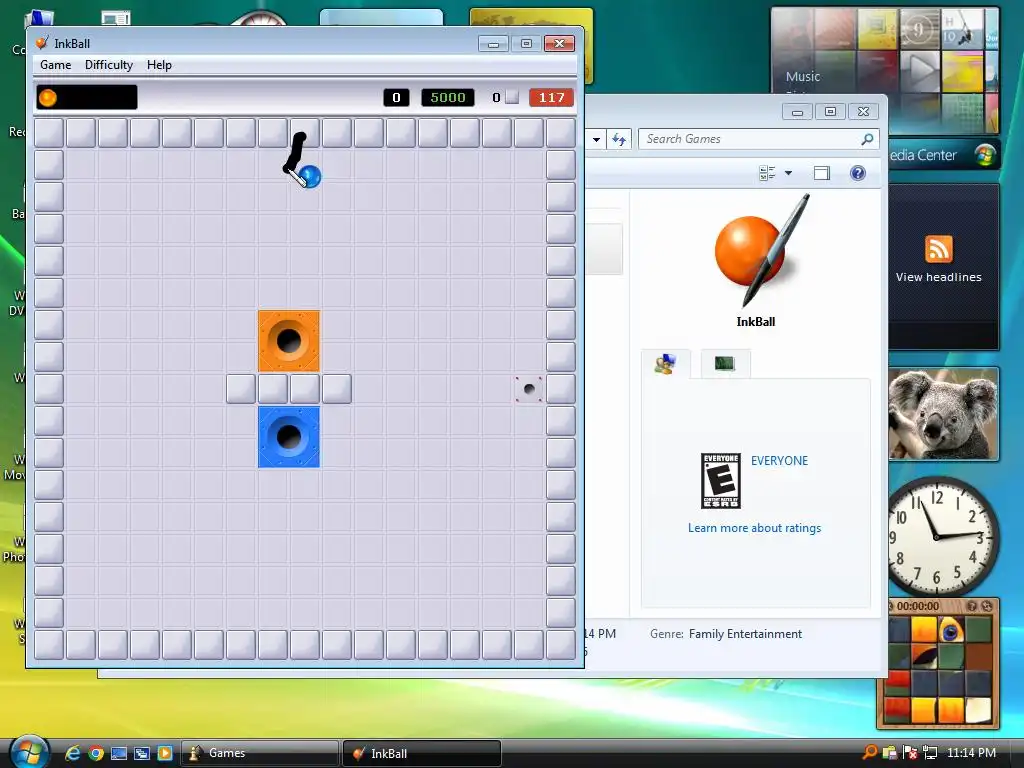The height and width of the screenshot is (768, 1024).
Task: Click the InkBall label under preview image
Action: tap(756, 321)
